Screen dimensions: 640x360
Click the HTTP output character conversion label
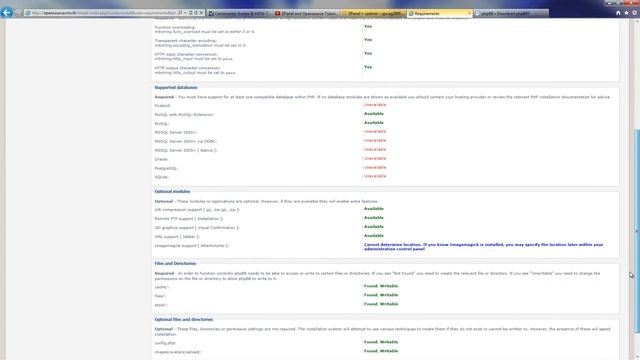188,68
